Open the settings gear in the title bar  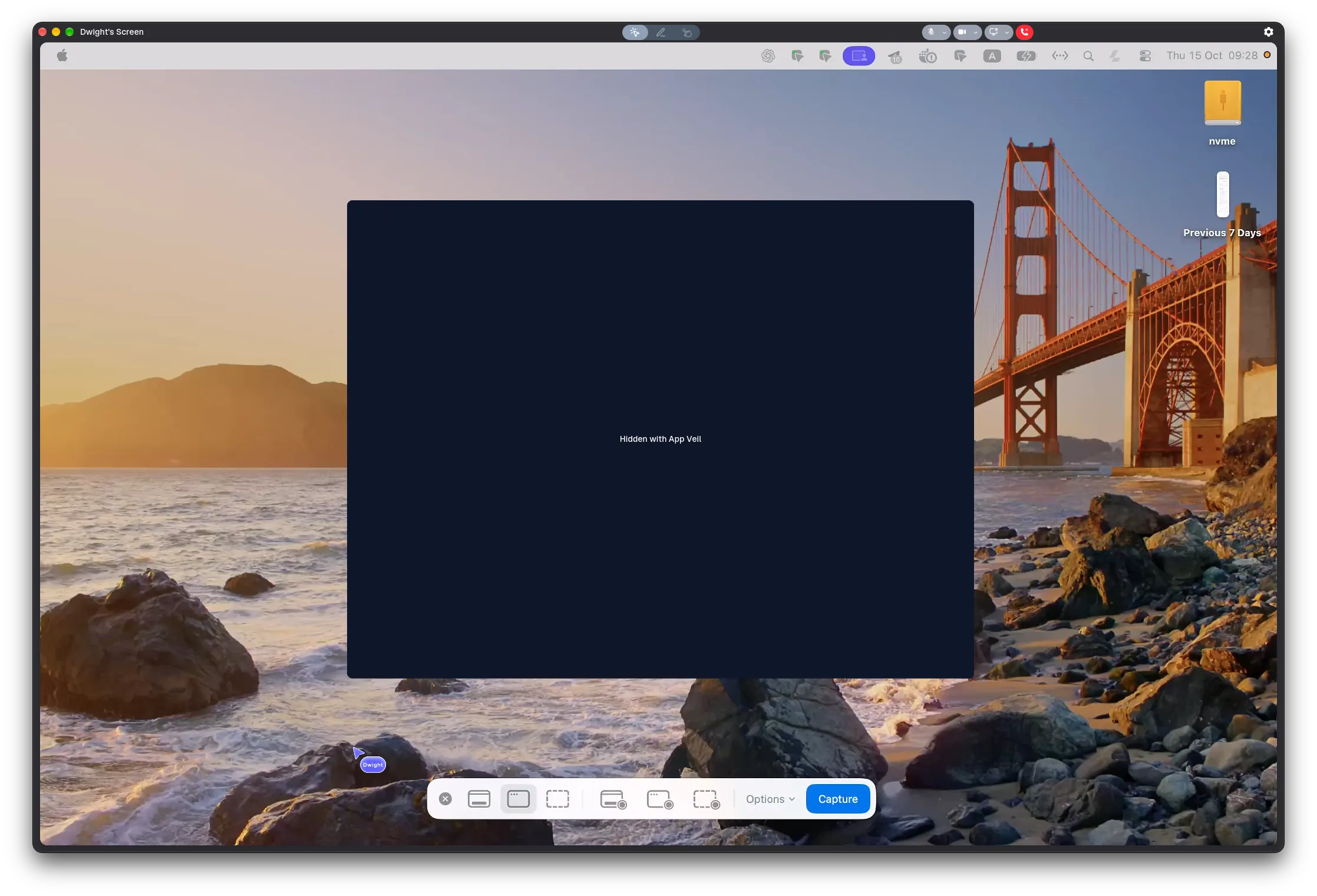click(1269, 32)
